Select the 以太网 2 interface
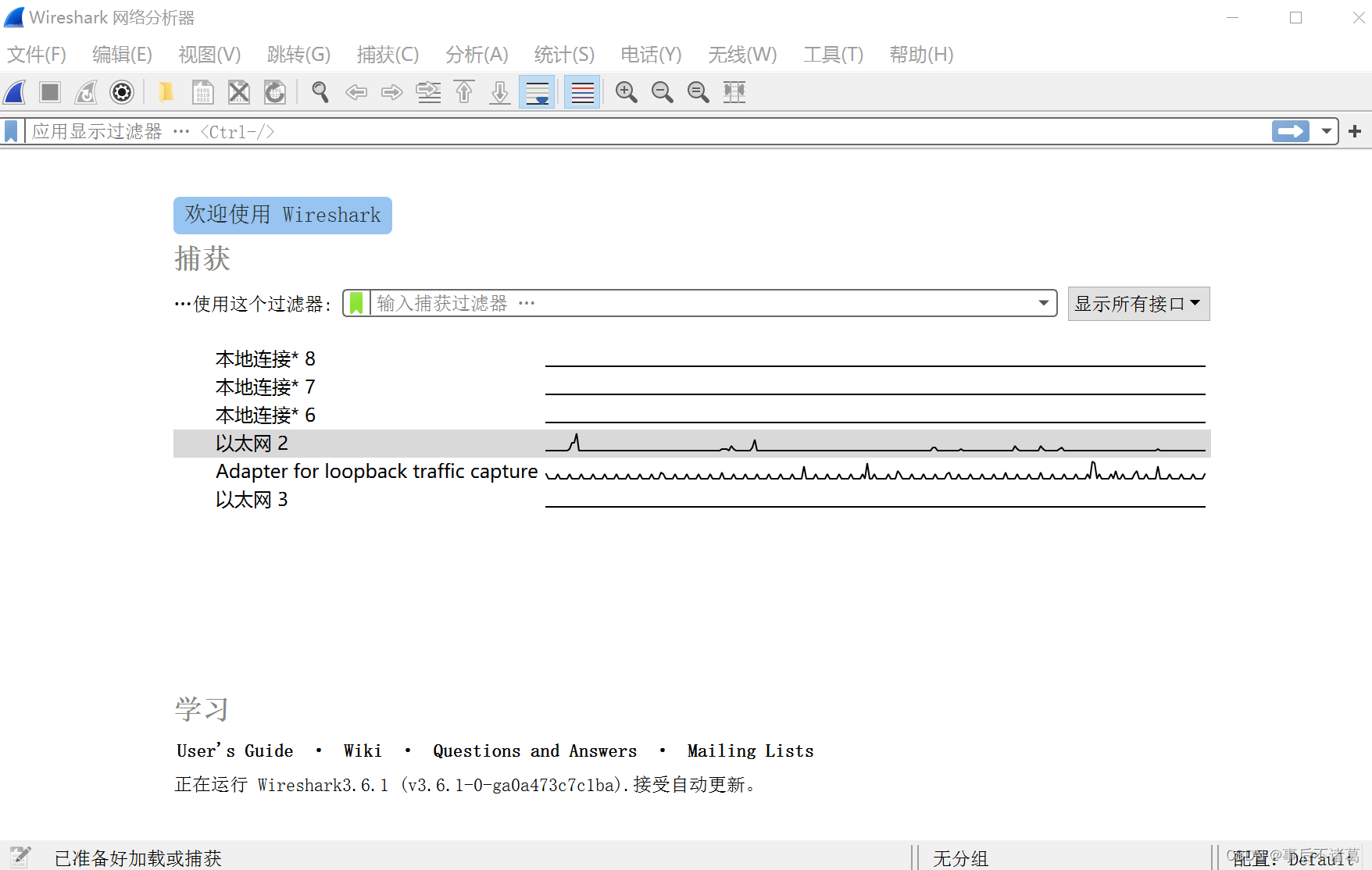The image size is (1372, 870). (x=692, y=444)
